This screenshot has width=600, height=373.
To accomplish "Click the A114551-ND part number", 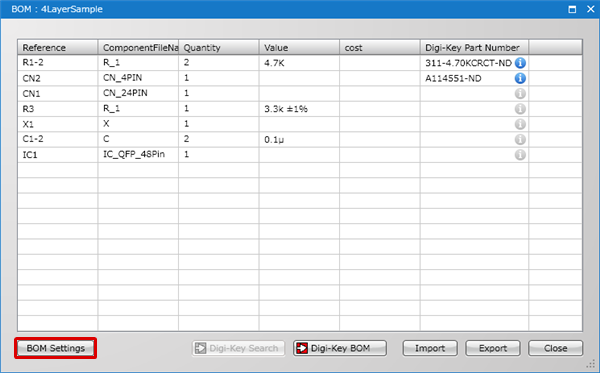I will coord(453,78).
